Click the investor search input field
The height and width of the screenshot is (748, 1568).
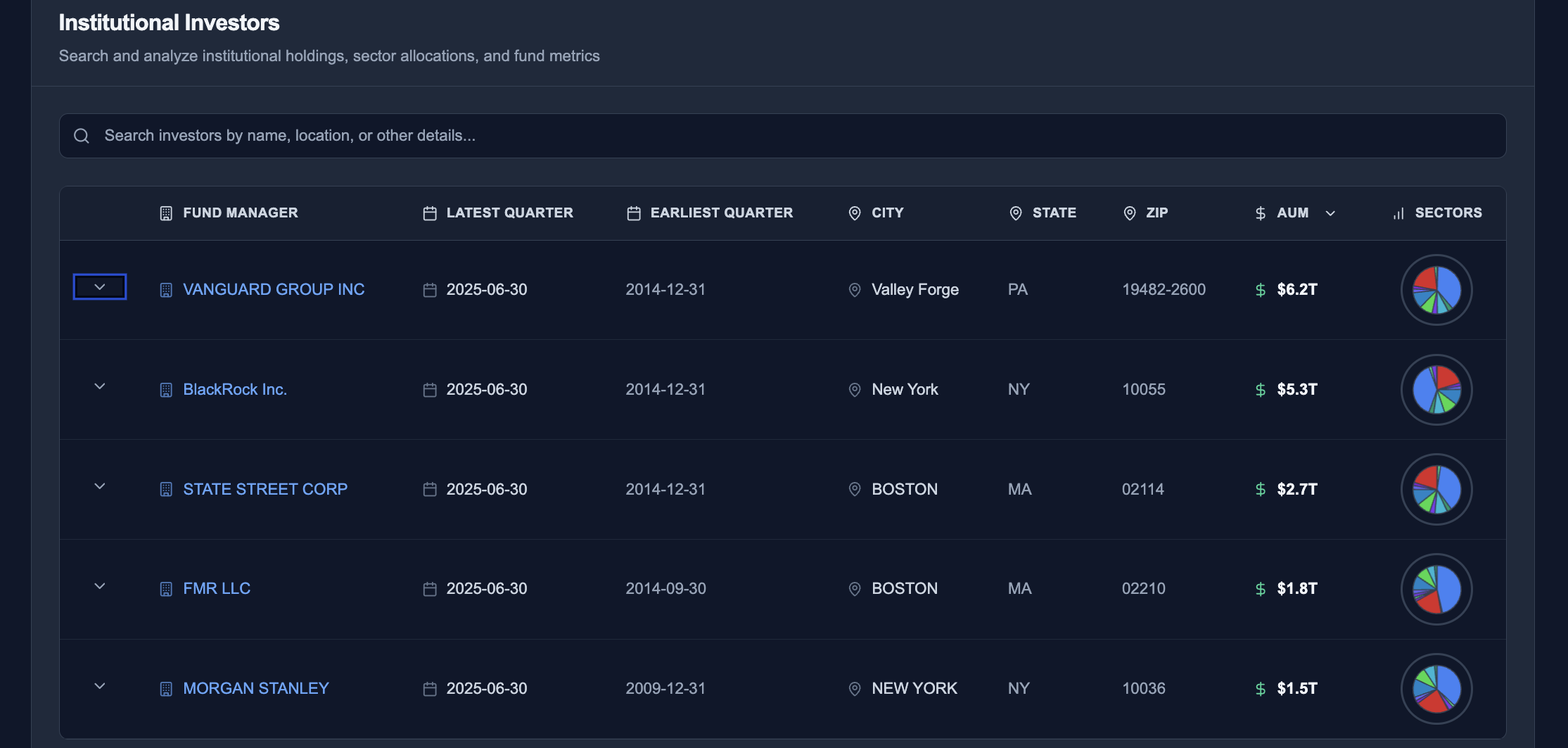(492, 135)
